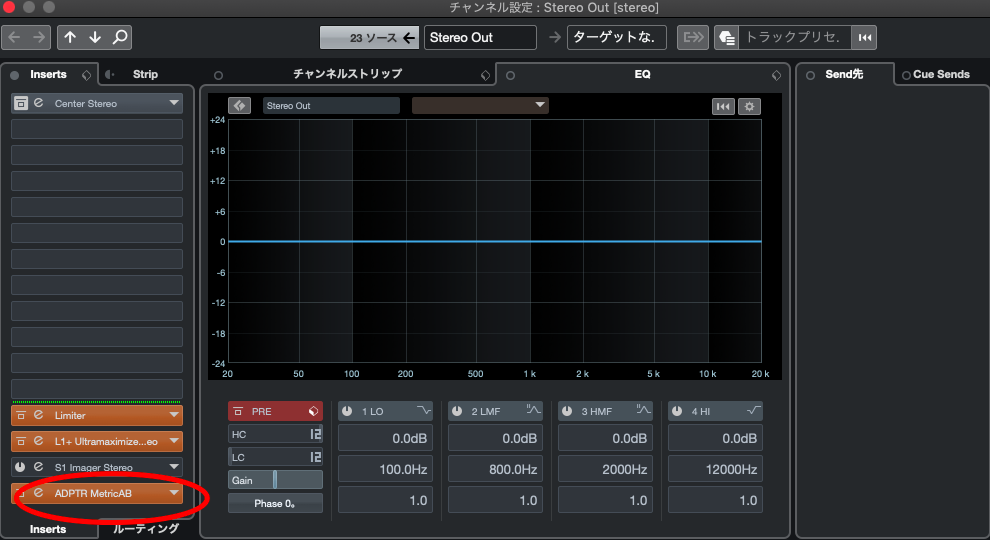Image resolution: width=990 pixels, height=540 pixels.
Task: Click the output chain arrow icon
Action: coord(693,37)
